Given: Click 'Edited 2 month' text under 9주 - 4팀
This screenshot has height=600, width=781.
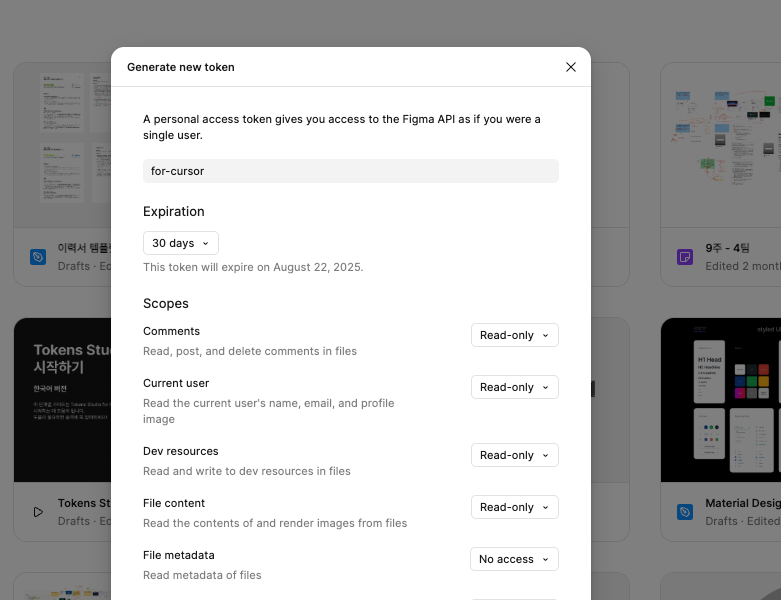Looking at the screenshot, I should 743,266.
